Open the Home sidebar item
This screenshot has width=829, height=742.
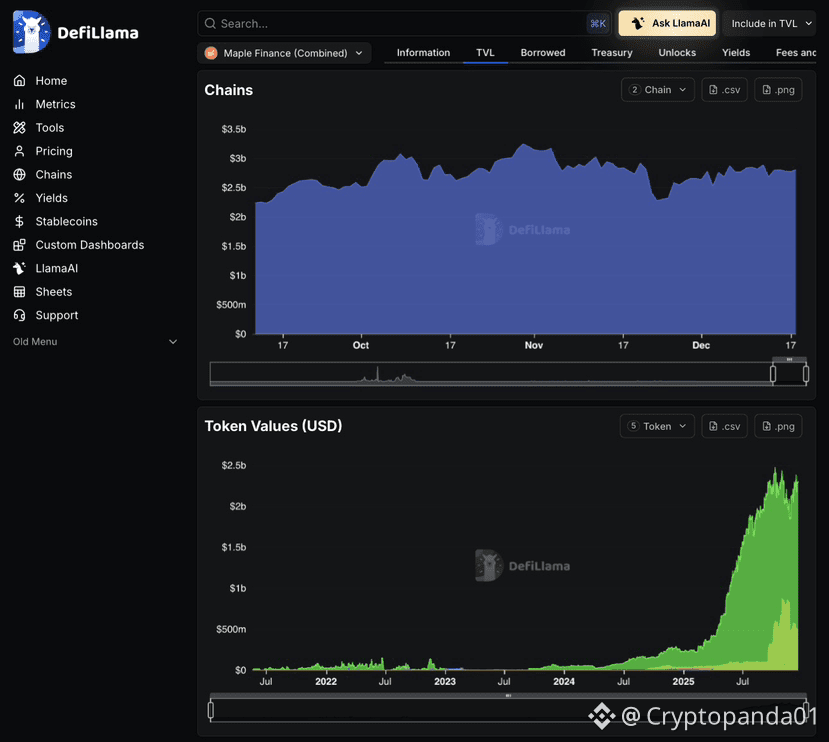pyautogui.click(x=41, y=81)
